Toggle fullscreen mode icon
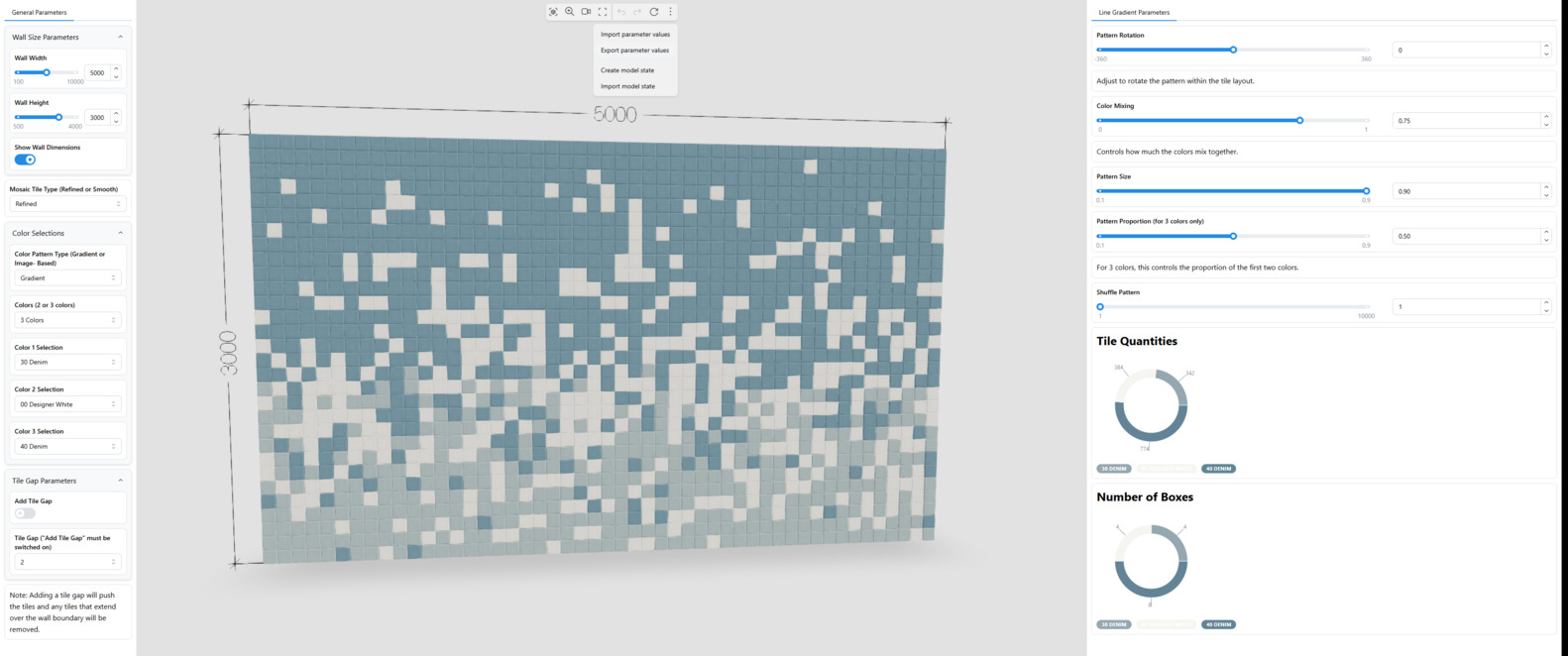This screenshot has width=1568, height=656. pyautogui.click(x=603, y=12)
